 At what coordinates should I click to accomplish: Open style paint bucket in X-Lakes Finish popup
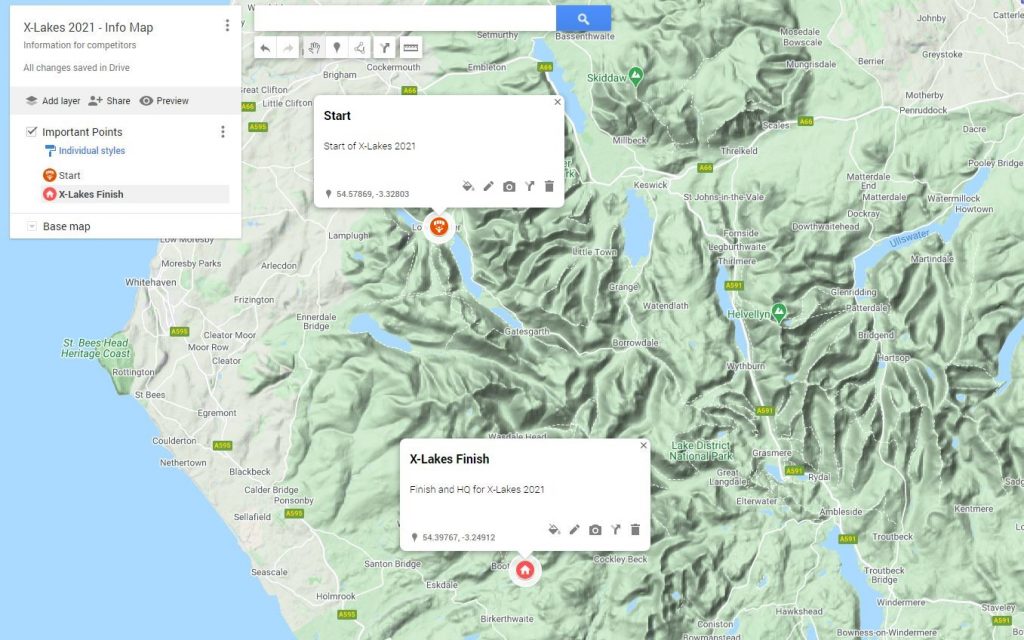click(554, 530)
